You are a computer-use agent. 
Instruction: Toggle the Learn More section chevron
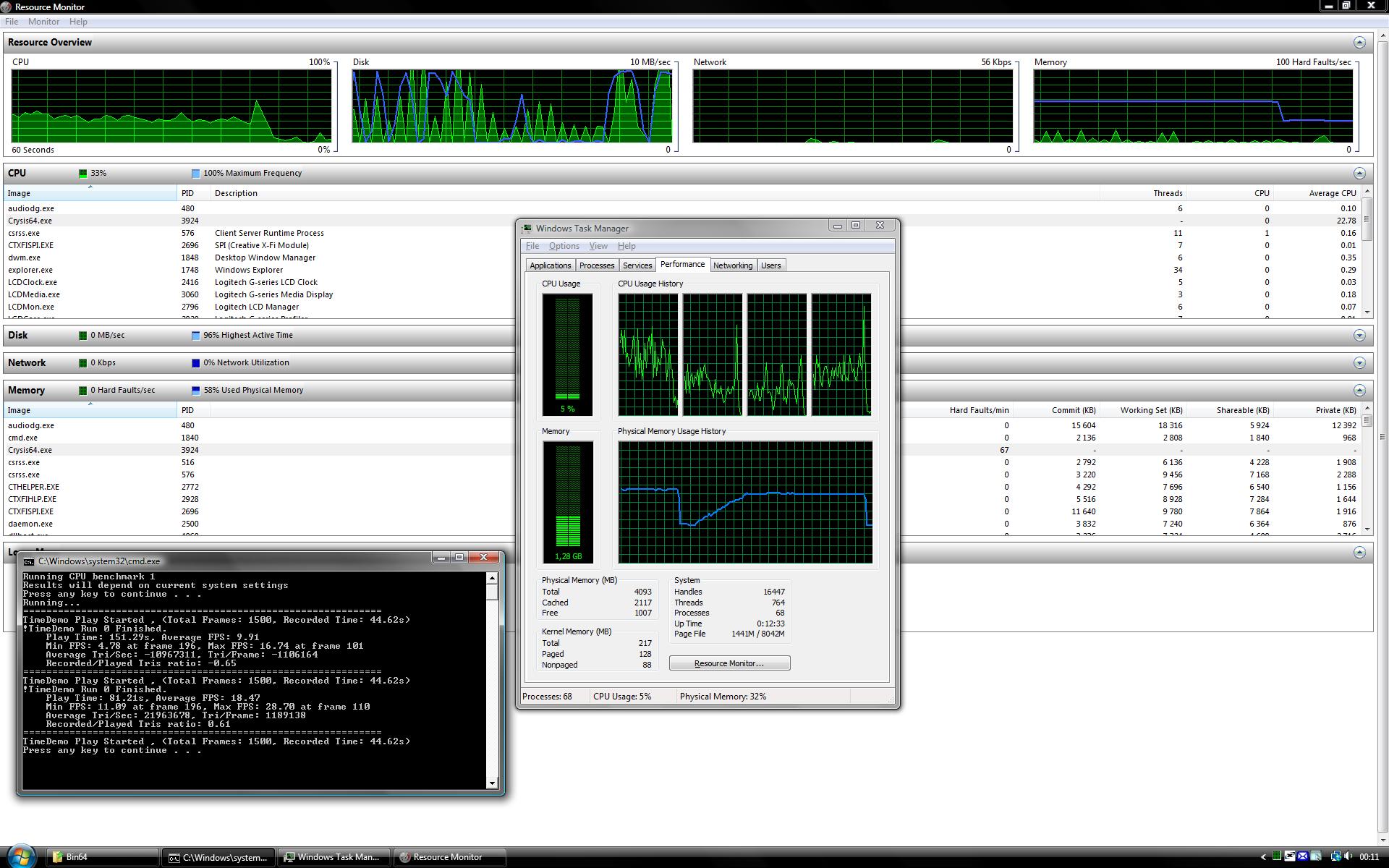[1359, 553]
